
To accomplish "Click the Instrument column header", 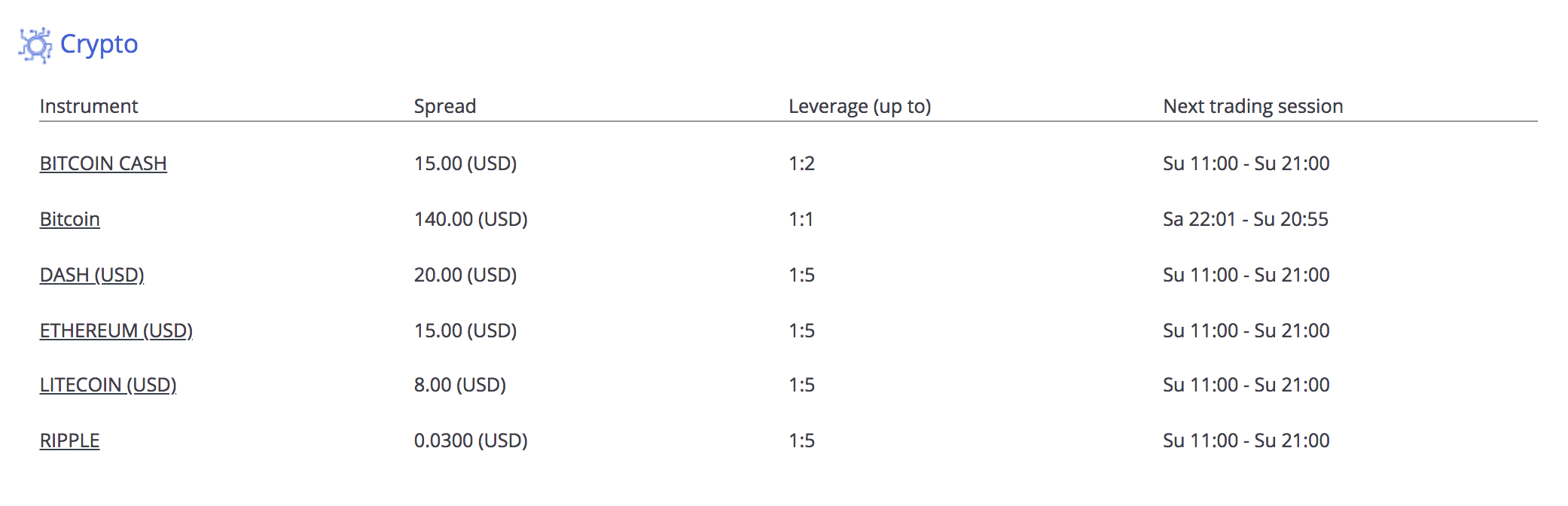I will pos(89,106).
